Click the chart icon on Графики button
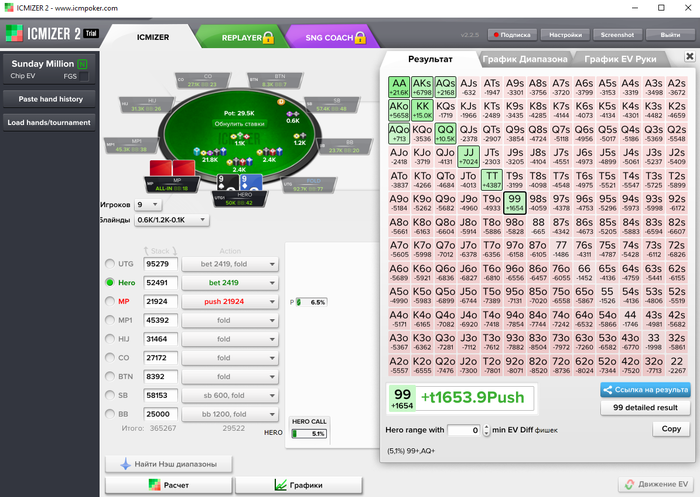 click(x=280, y=485)
